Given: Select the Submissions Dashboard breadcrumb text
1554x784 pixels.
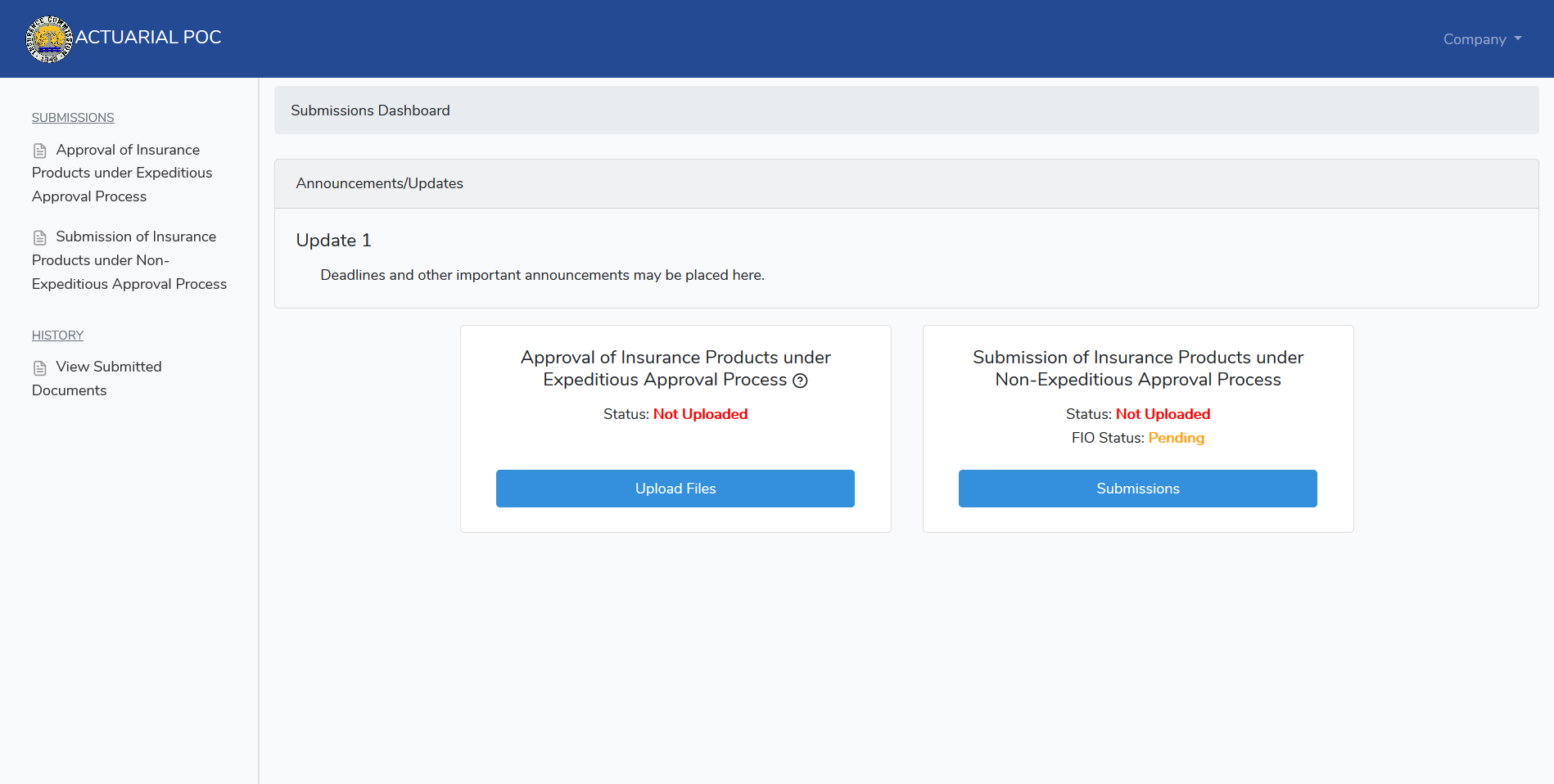Looking at the screenshot, I should click(x=370, y=110).
